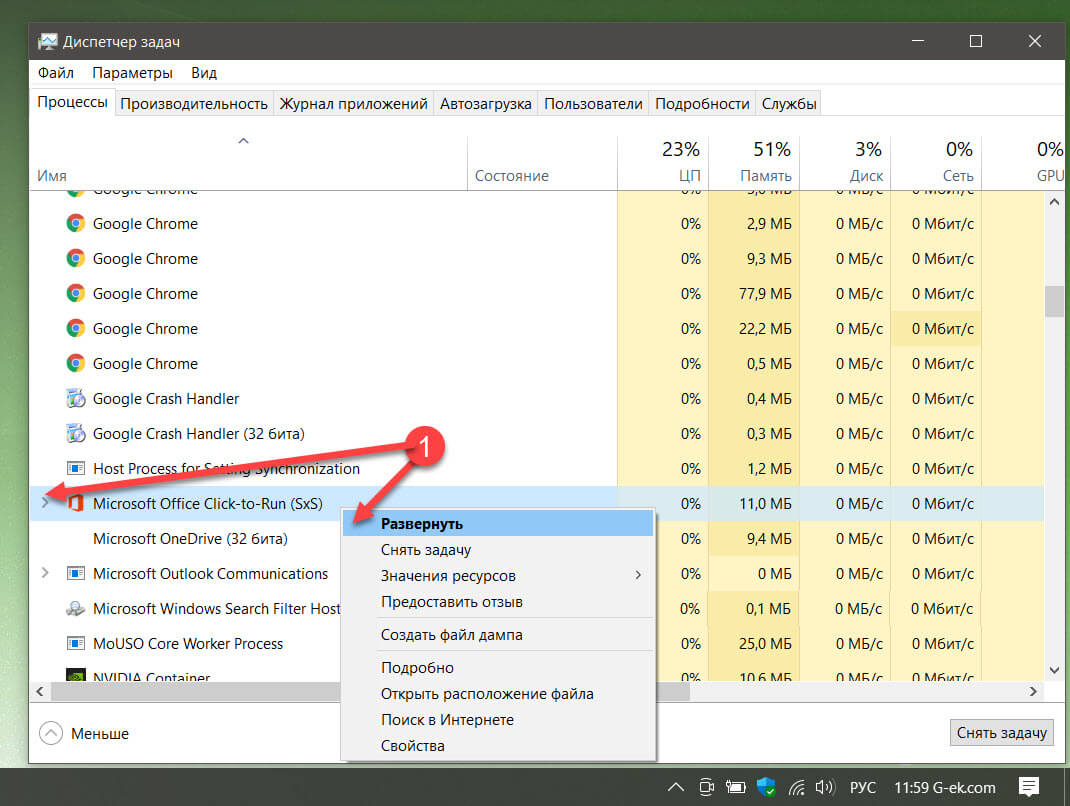Choose Снять задачу in the context menu
The width and height of the screenshot is (1070, 806).
pyautogui.click(x=497, y=549)
